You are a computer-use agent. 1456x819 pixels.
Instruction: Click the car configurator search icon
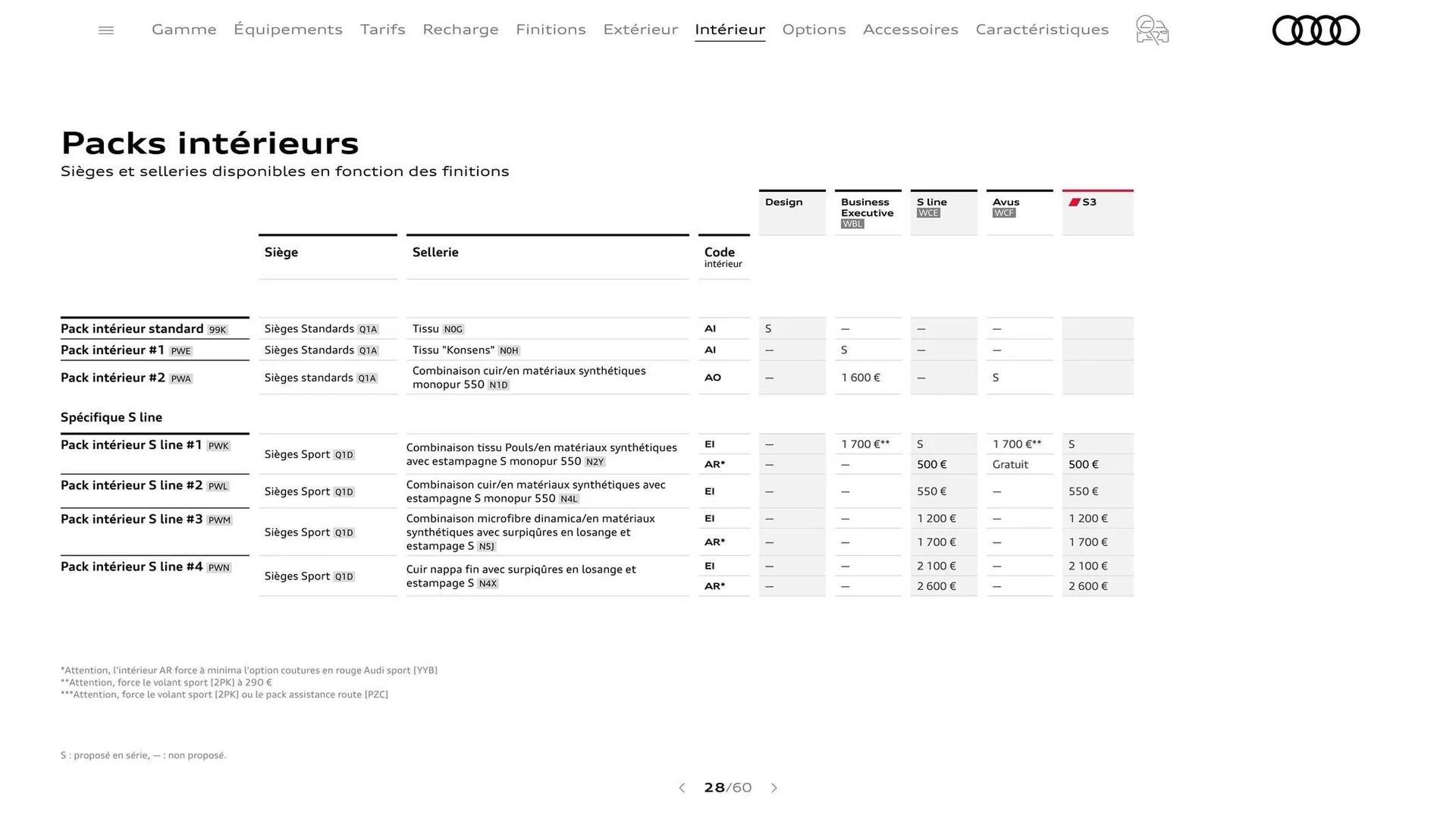tap(1151, 30)
